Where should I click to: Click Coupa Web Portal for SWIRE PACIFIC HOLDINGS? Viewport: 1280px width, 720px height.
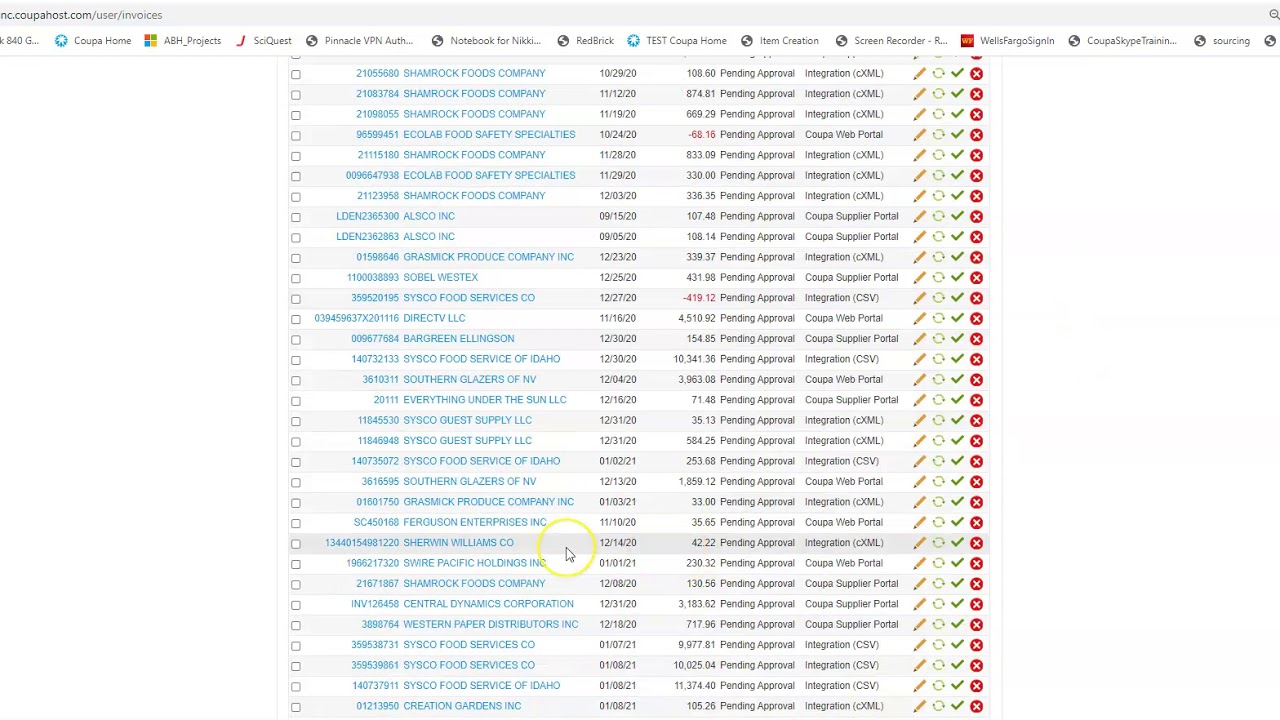pyautogui.click(x=844, y=563)
